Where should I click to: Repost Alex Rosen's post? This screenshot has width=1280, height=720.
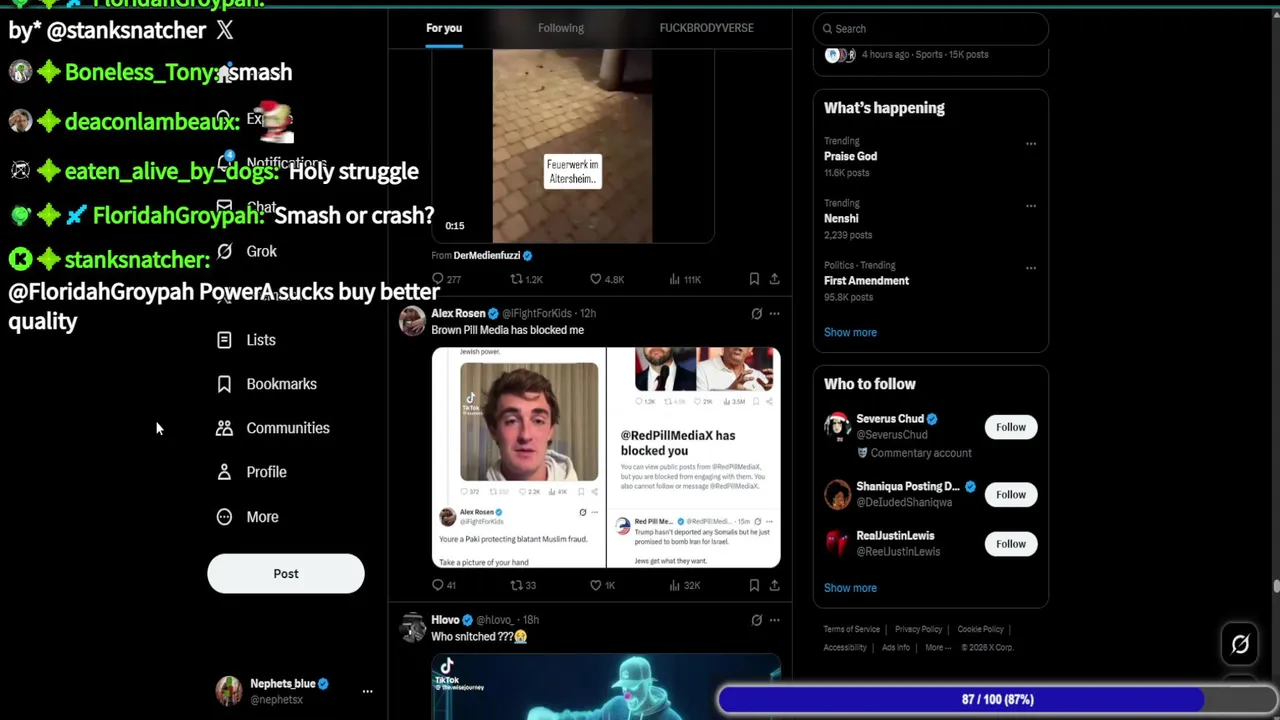[x=523, y=585]
